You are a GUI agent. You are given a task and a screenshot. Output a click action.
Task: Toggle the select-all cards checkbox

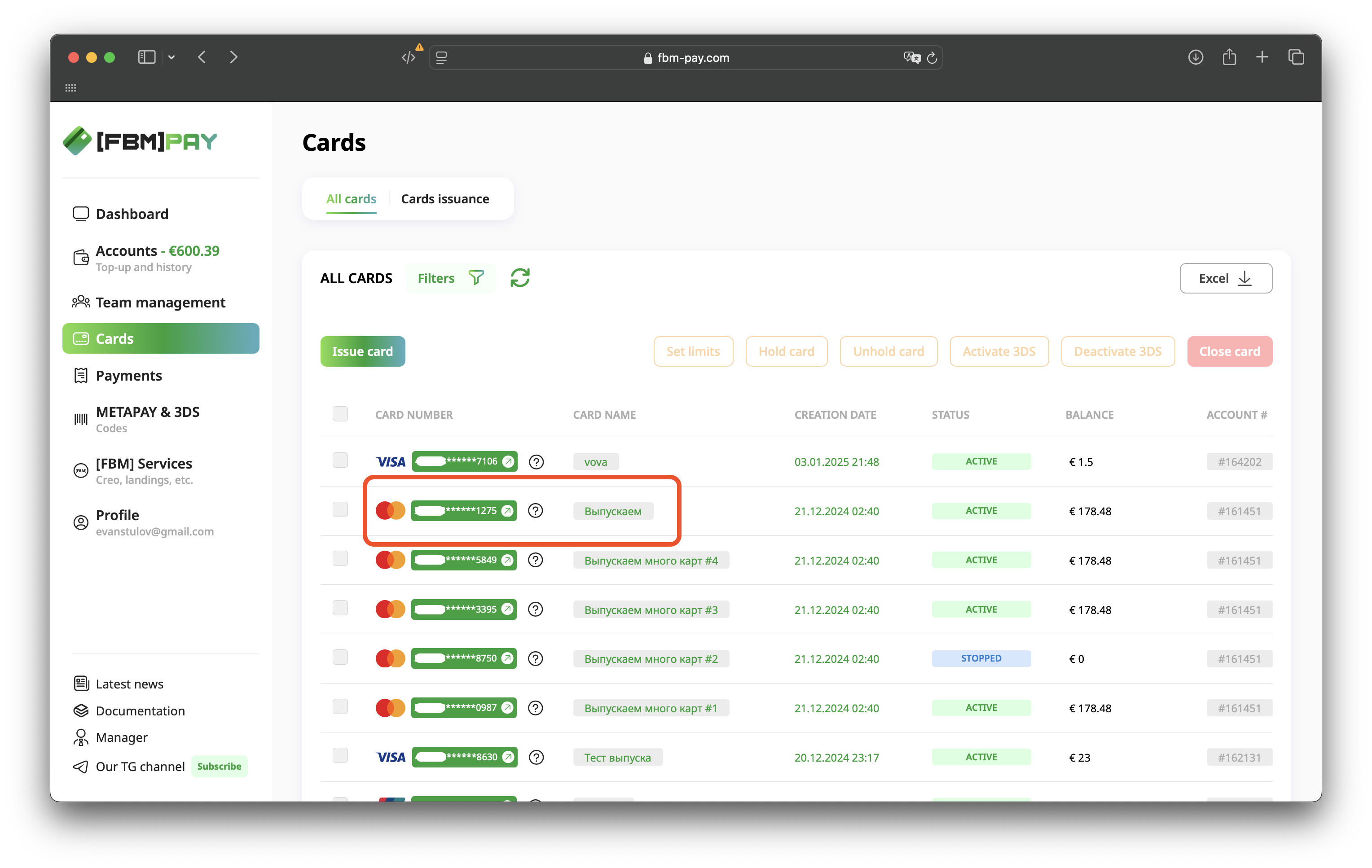[x=340, y=414]
